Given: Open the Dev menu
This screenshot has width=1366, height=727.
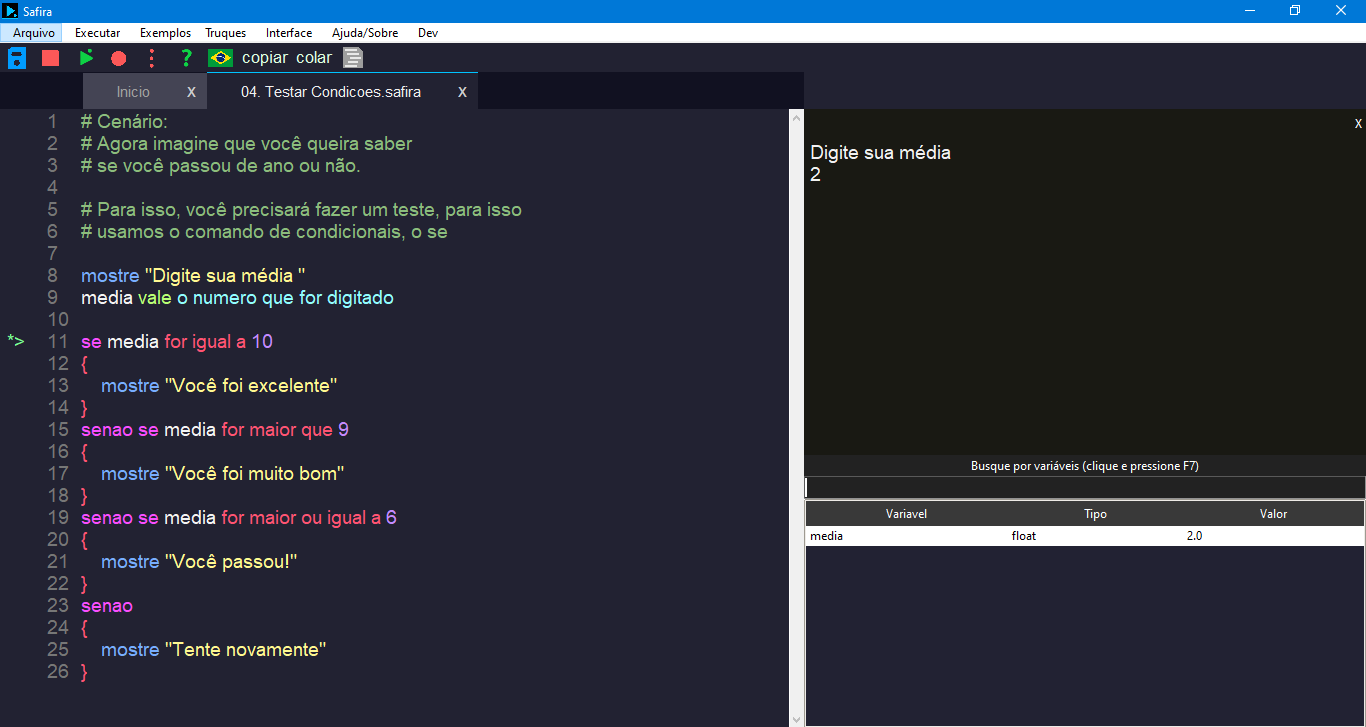Looking at the screenshot, I should pos(428,33).
